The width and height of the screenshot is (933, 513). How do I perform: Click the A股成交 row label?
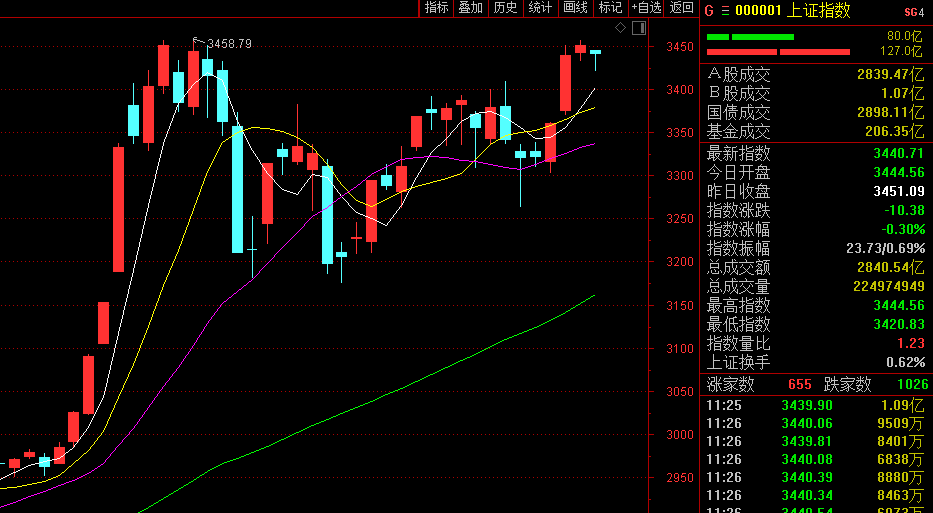click(x=738, y=75)
